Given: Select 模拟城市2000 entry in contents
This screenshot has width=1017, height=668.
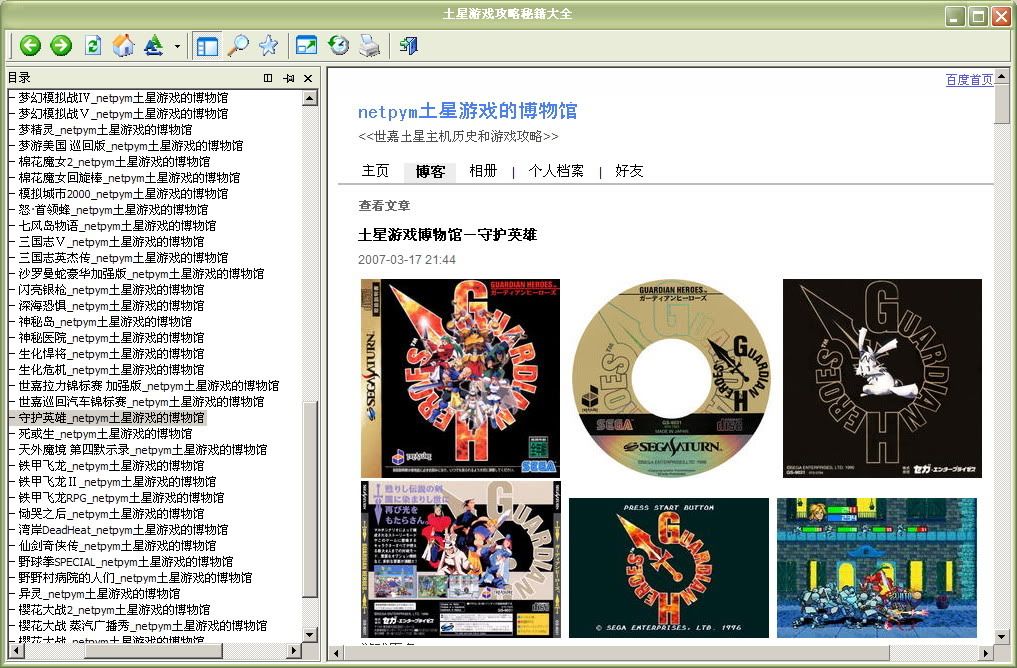Looking at the screenshot, I should tap(123, 194).
